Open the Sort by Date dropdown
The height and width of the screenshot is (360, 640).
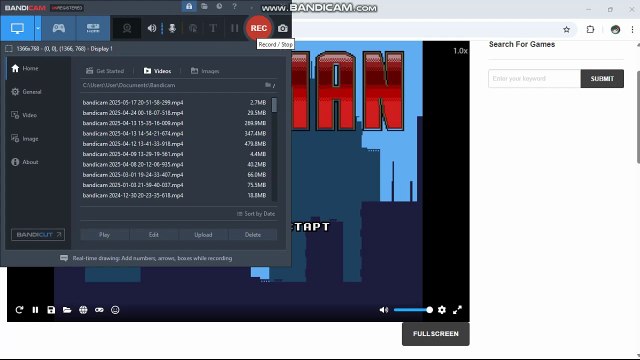pos(256,213)
